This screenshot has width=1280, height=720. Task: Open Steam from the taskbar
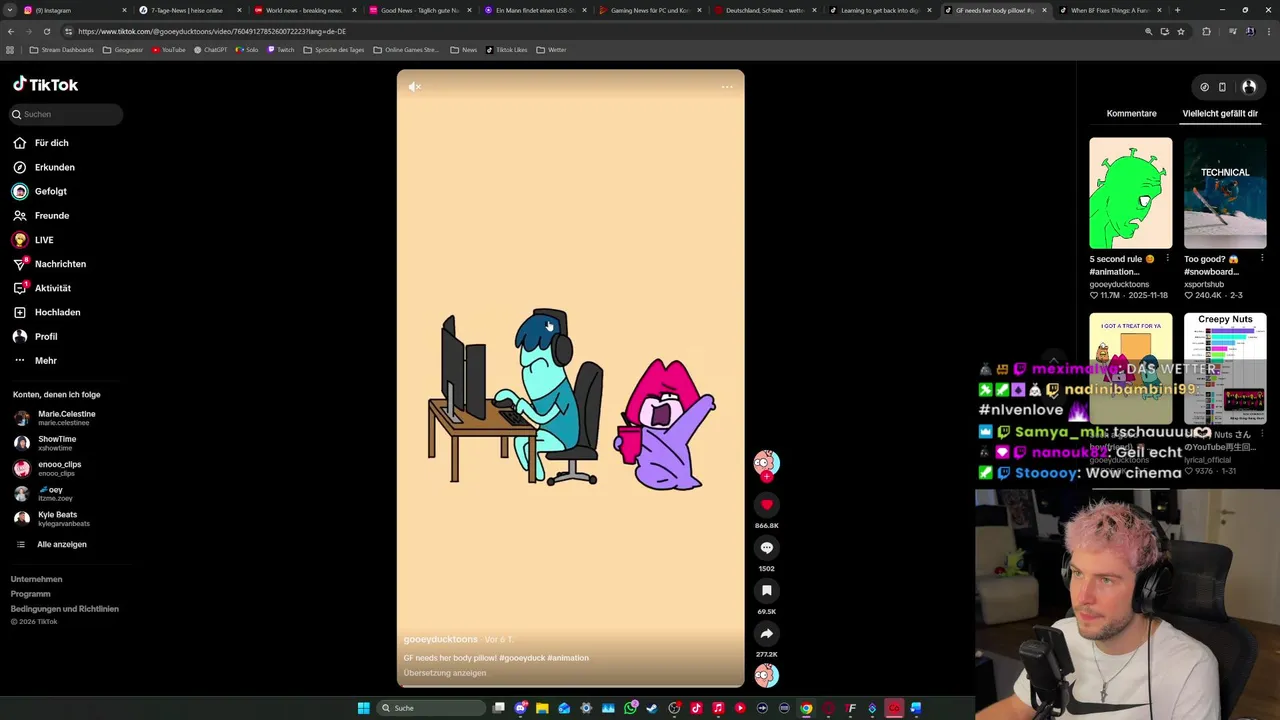coord(652,708)
